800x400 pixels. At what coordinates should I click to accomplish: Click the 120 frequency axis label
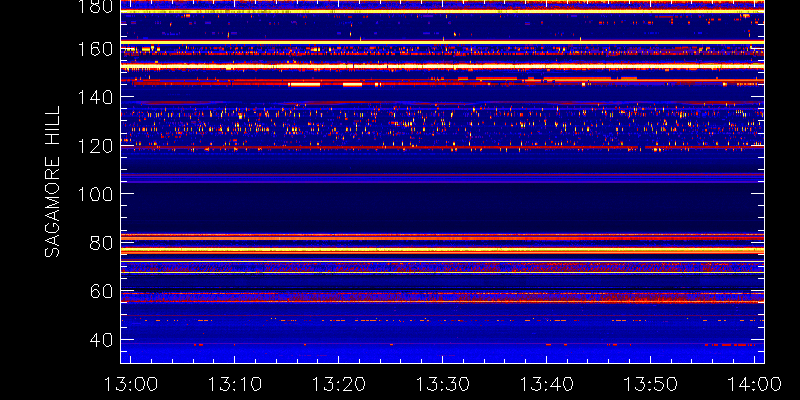tap(96, 146)
